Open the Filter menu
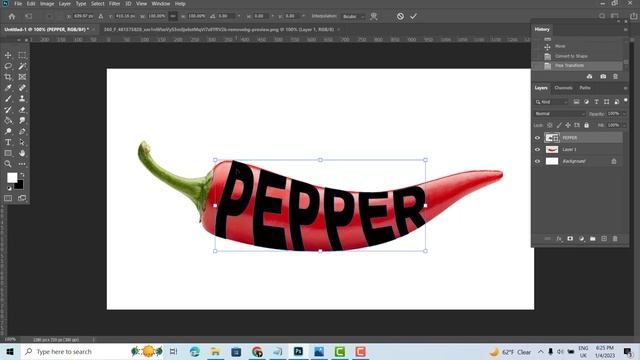 [x=114, y=4]
